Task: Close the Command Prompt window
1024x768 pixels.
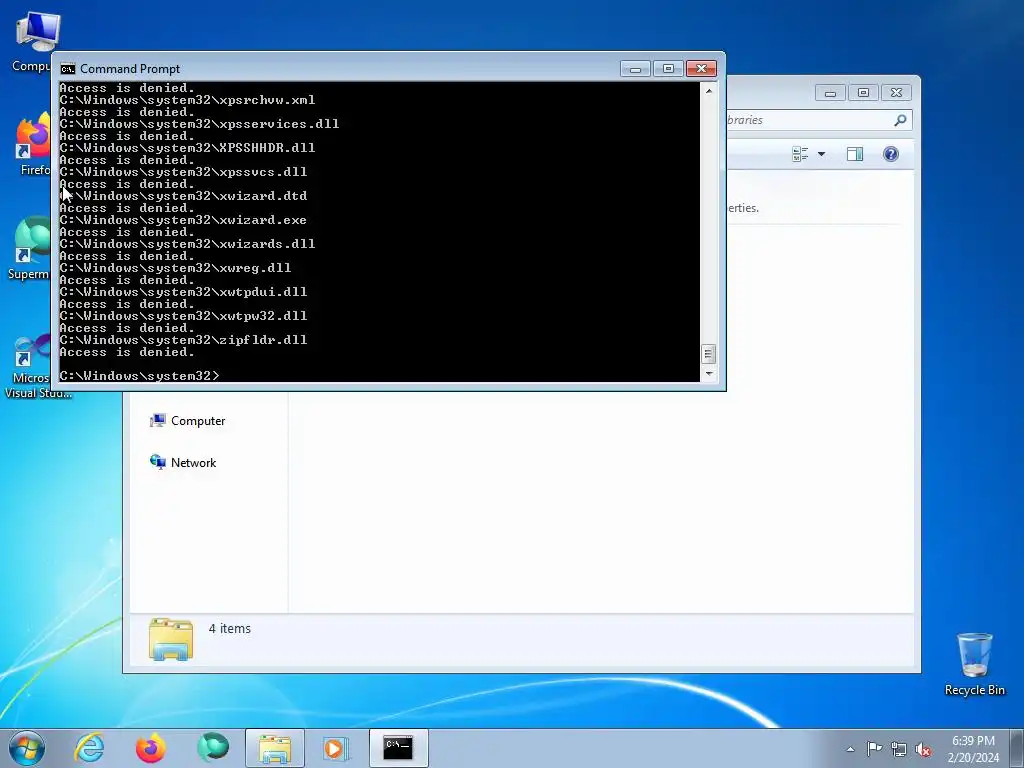Action: coord(701,69)
